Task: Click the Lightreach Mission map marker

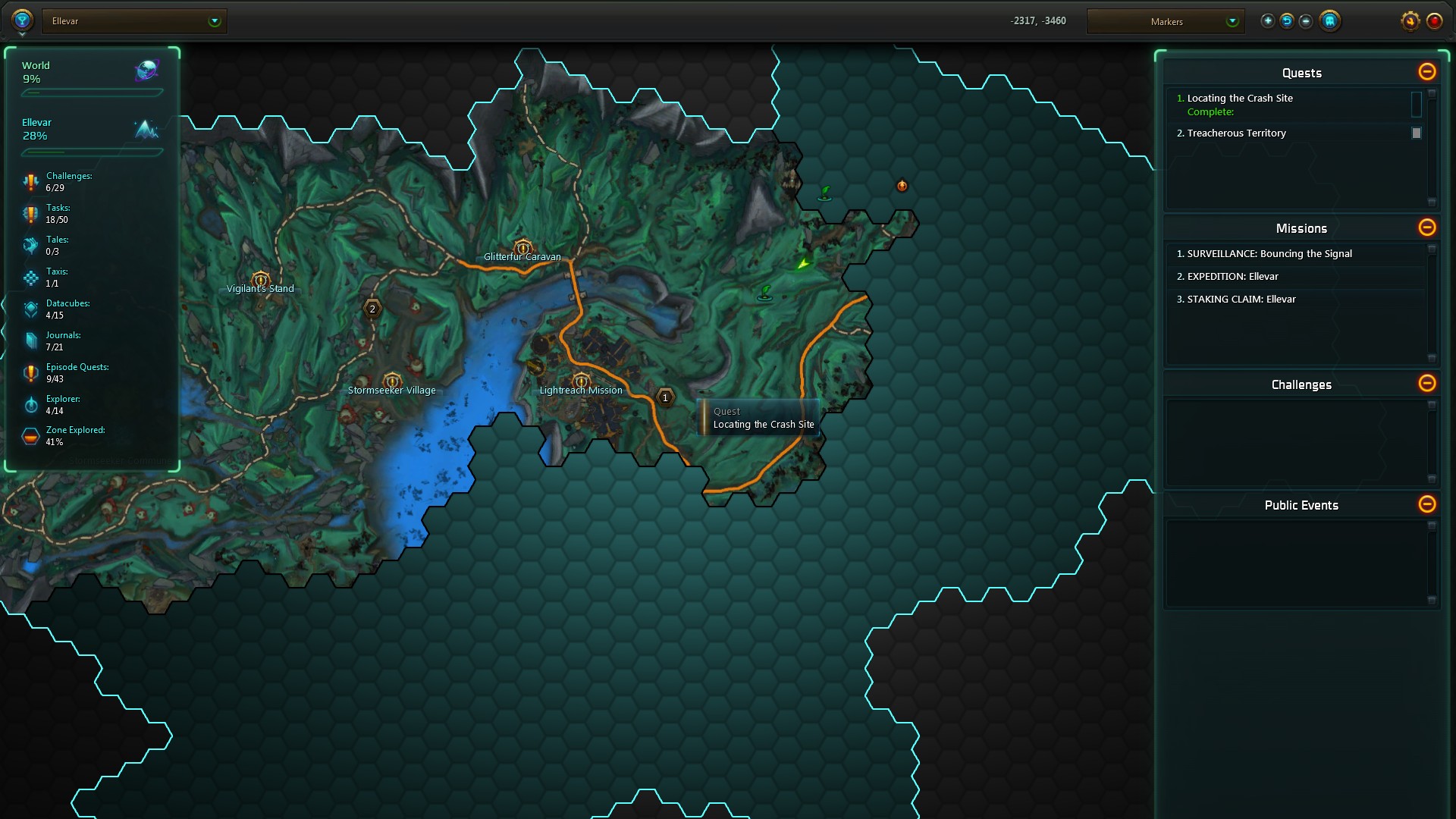Action: (581, 381)
